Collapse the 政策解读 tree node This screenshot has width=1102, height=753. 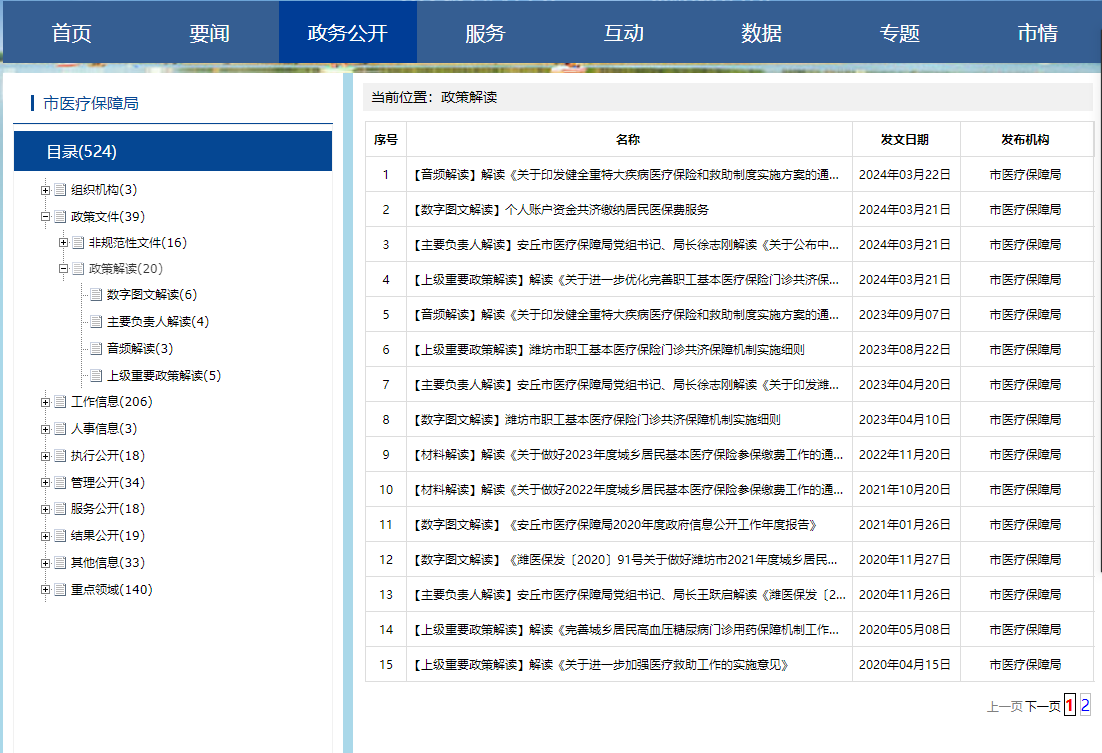coord(63,269)
